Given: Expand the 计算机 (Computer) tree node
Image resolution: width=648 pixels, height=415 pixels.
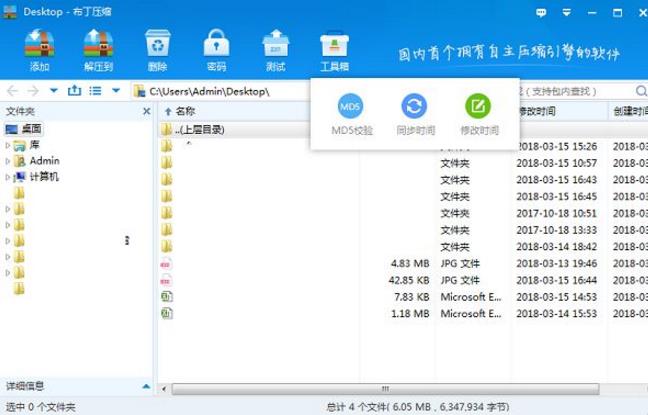Looking at the screenshot, I should pyautogui.click(x=8, y=177).
